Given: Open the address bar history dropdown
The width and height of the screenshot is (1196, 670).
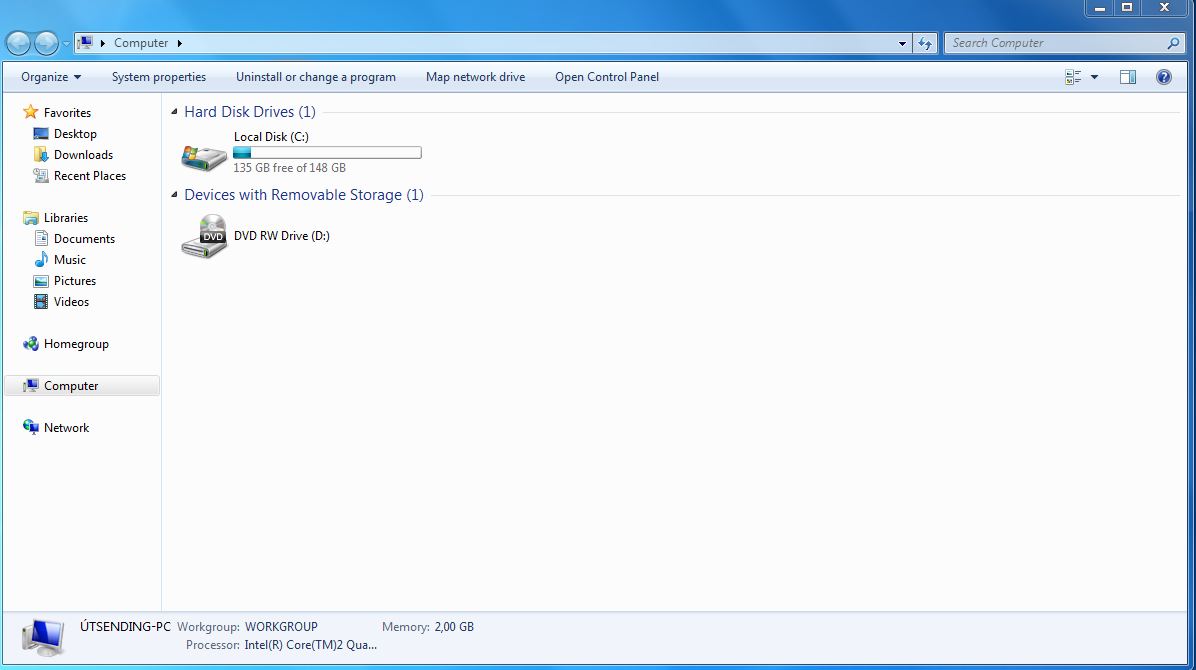Looking at the screenshot, I should pyautogui.click(x=902, y=42).
